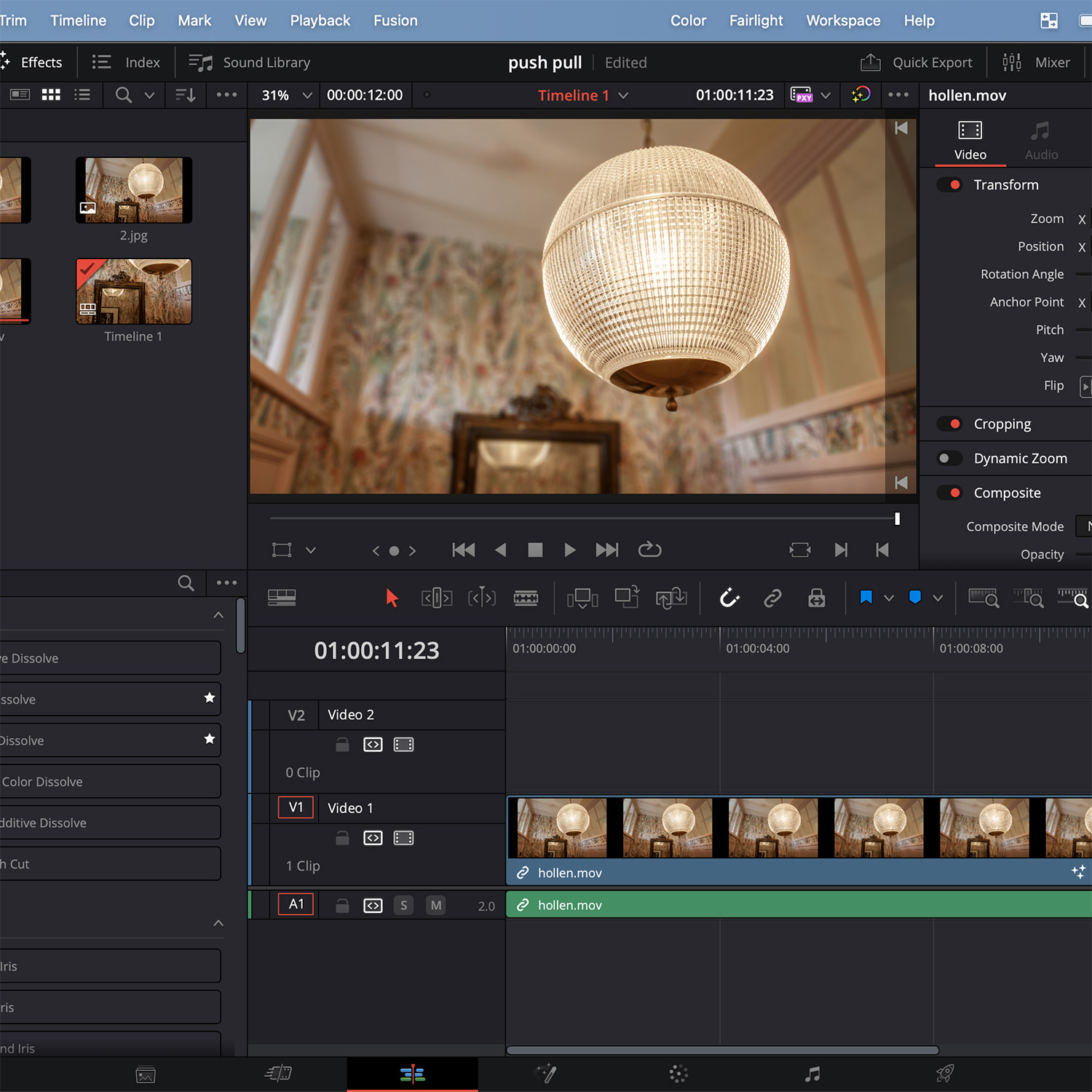The width and height of the screenshot is (1092, 1092).
Task: Open the Fairlight music note page
Action: click(x=812, y=1074)
